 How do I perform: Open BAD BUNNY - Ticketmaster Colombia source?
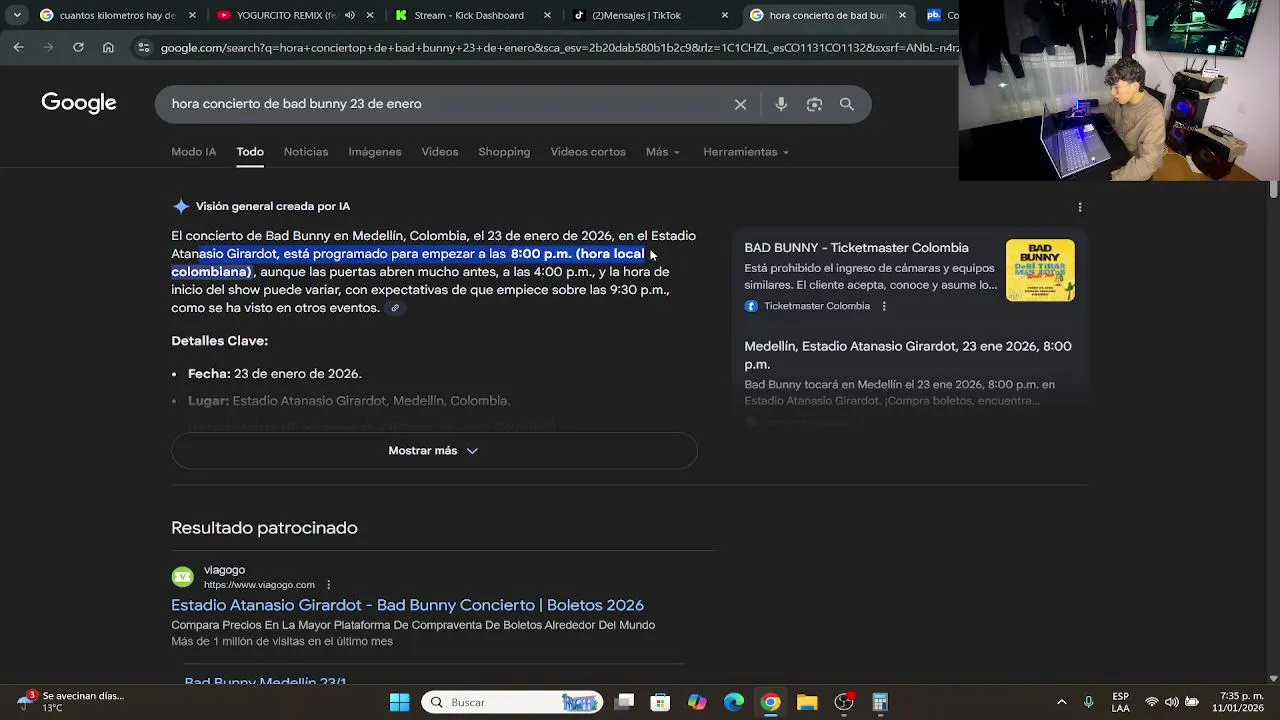[856, 248]
